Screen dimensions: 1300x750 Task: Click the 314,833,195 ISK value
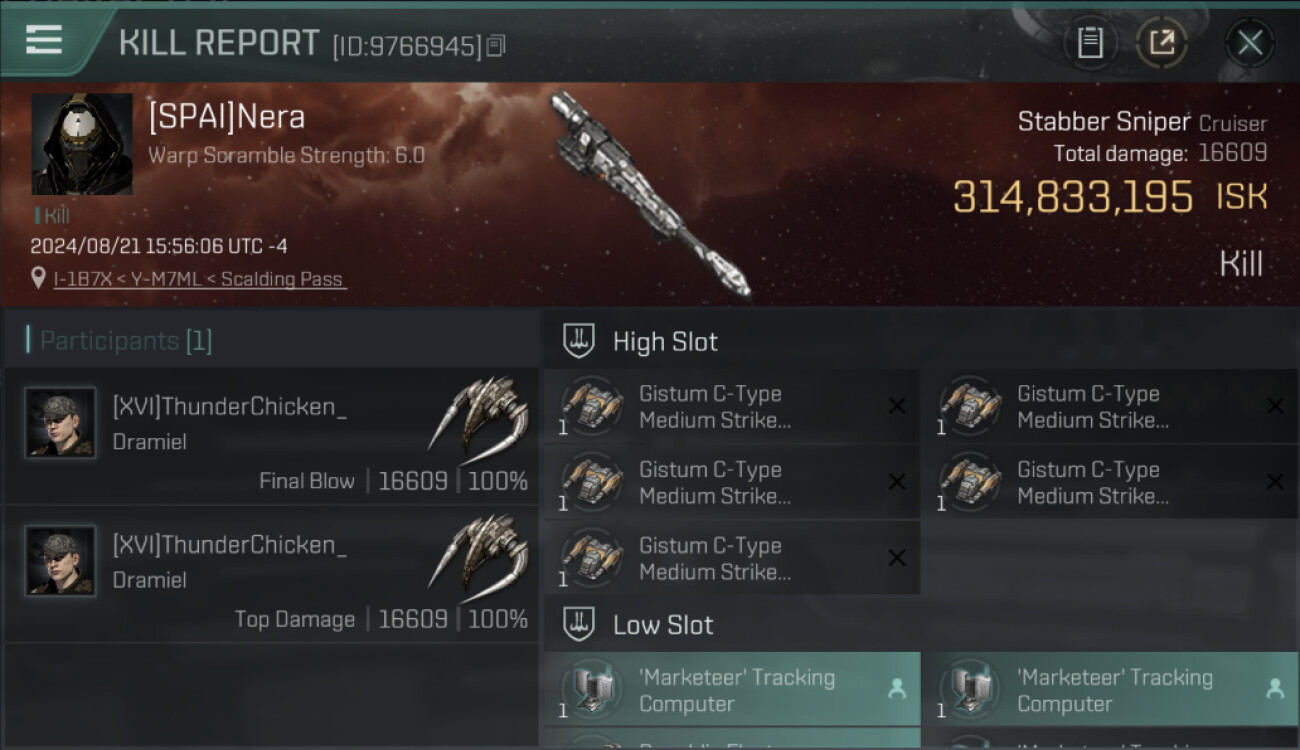click(x=1073, y=197)
